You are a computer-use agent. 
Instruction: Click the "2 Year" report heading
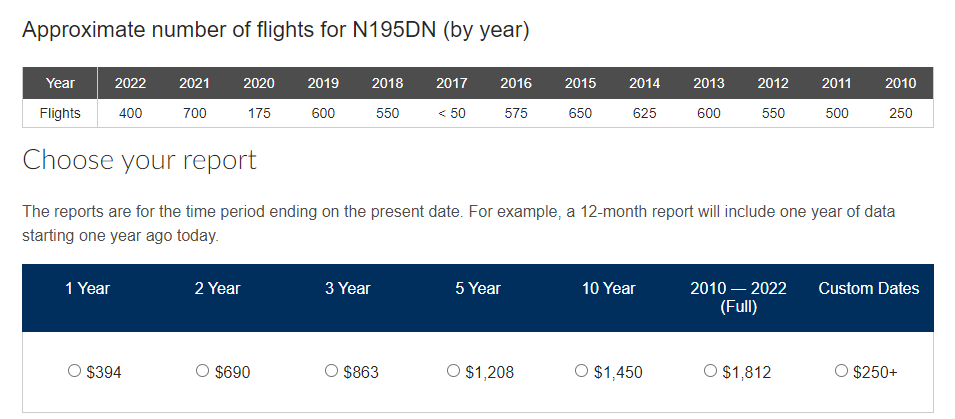pyautogui.click(x=218, y=289)
